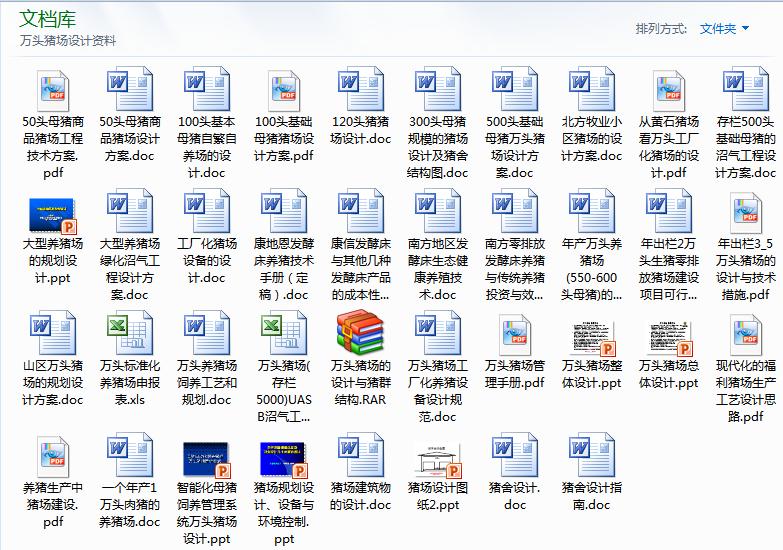Select 万头猪场(存栏5000)UASB沼气工程 Excel file
This screenshot has height=550, width=783.
point(283,335)
